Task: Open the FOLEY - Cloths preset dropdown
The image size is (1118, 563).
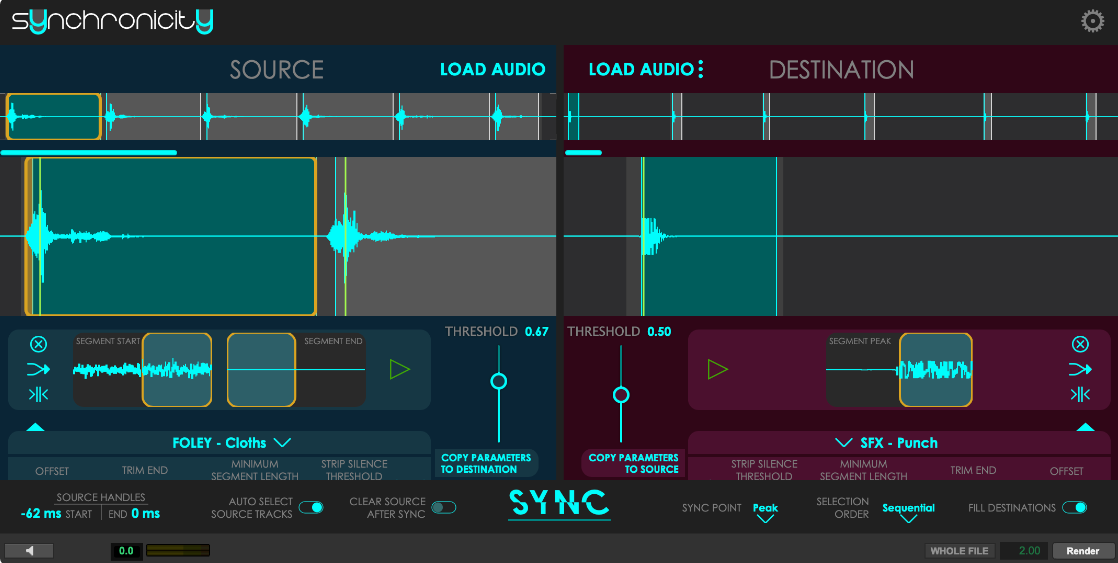Action: [231, 443]
